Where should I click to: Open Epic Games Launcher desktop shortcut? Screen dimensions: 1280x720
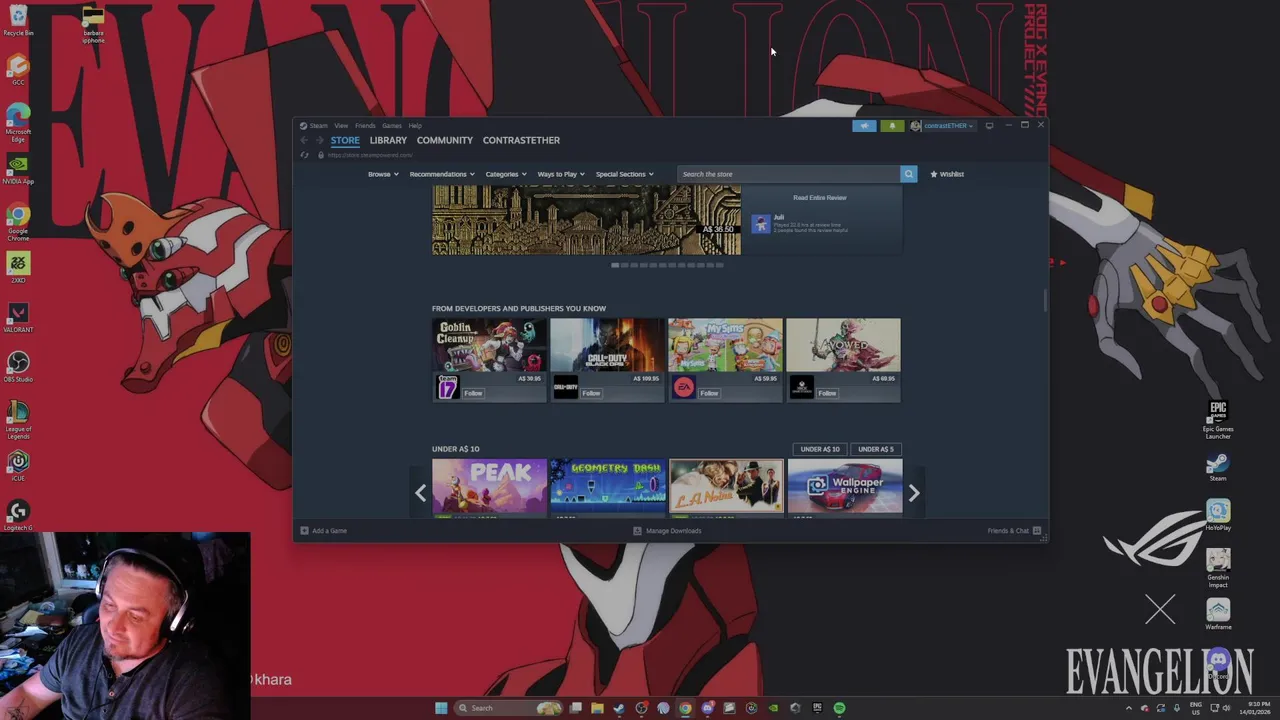point(1218,419)
